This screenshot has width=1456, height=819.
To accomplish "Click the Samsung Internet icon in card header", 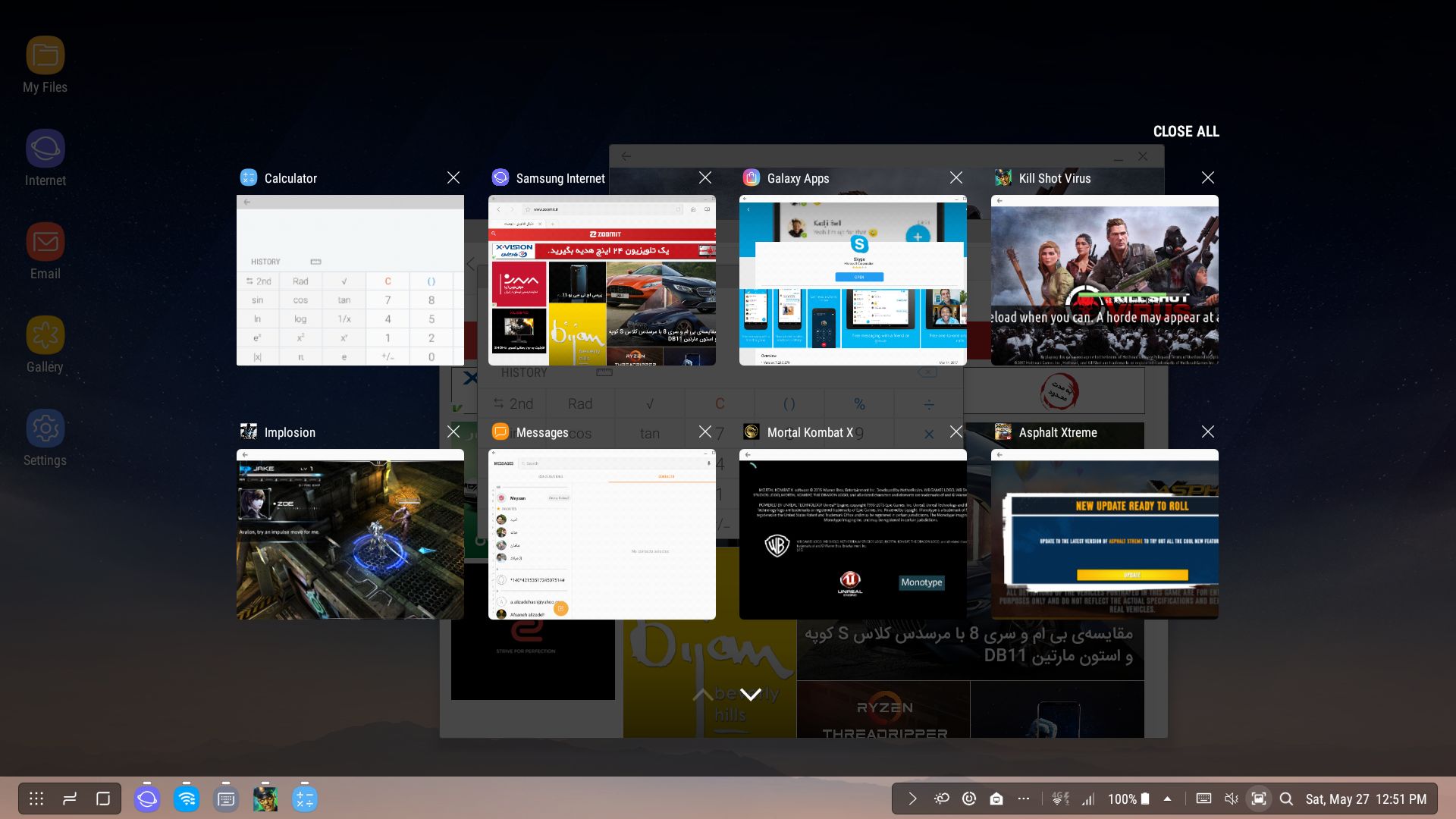I will pos(500,177).
